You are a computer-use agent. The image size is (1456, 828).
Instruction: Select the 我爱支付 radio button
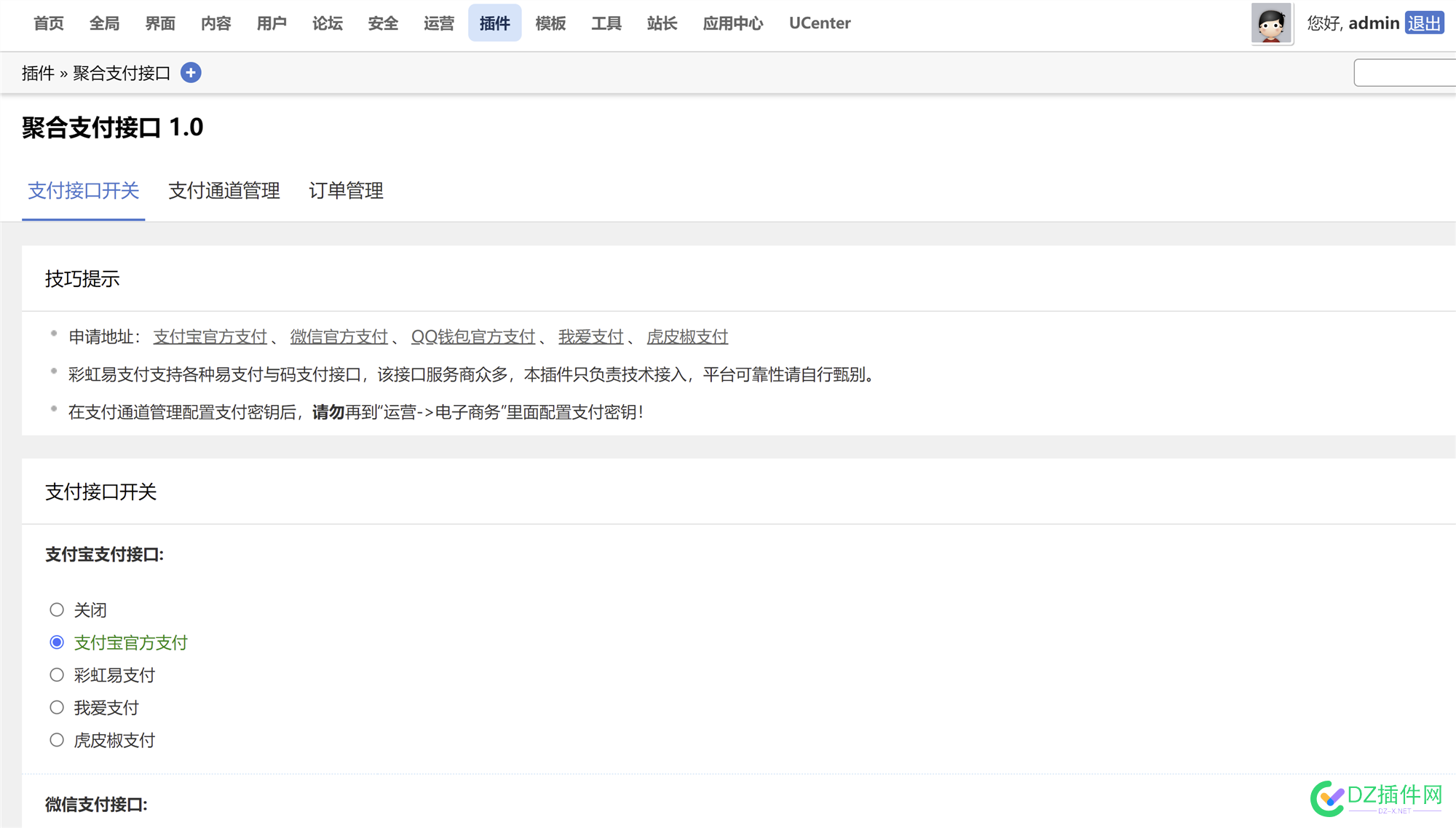[57, 707]
